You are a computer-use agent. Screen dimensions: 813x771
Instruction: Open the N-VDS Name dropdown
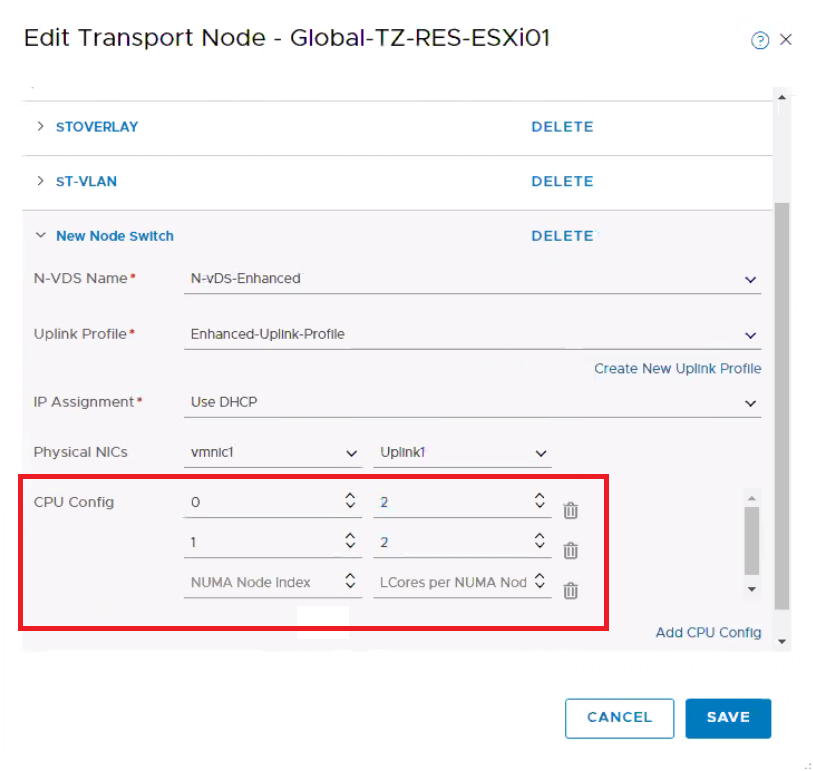pyautogui.click(x=750, y=280)
